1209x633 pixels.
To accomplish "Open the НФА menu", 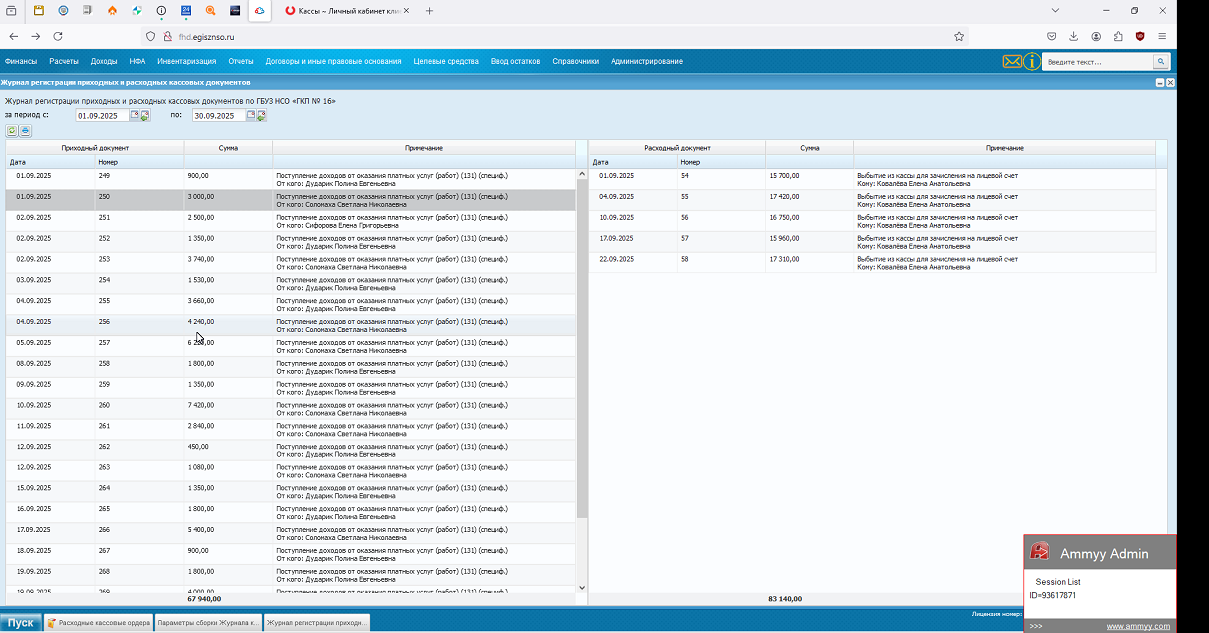I will click(x=137, y=61).
